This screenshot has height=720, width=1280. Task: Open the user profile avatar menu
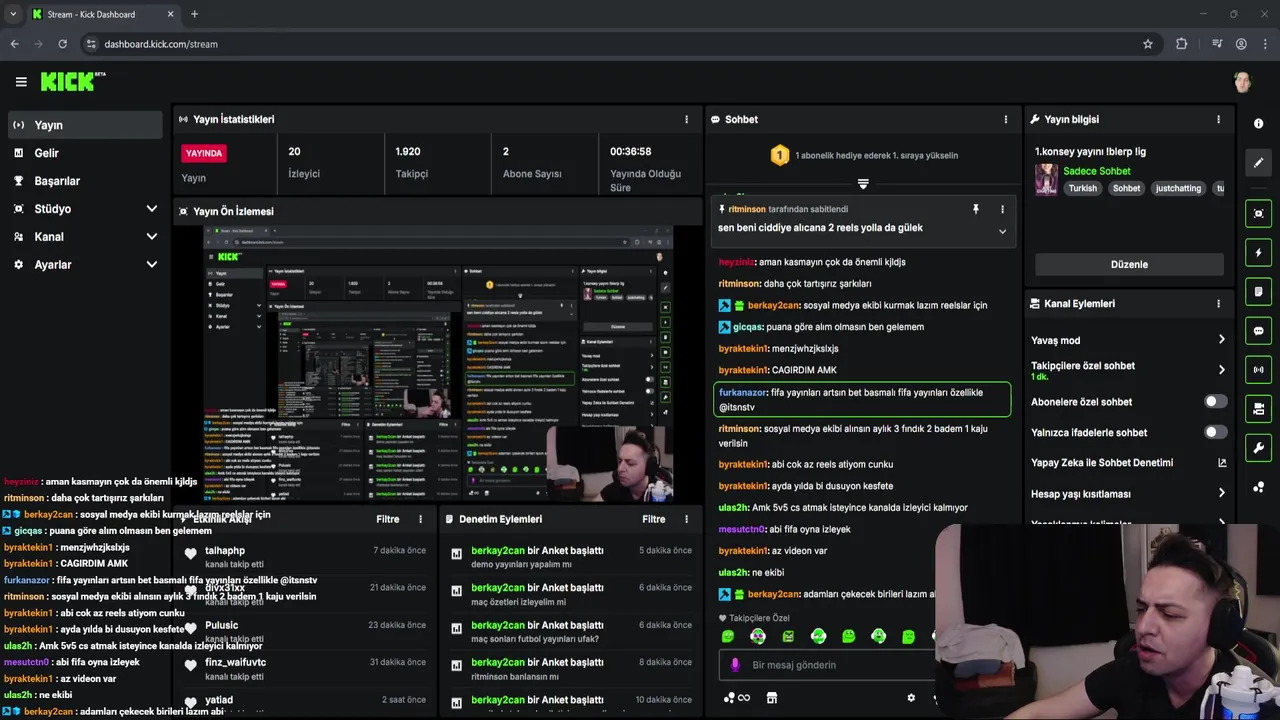pos(1242,82)
